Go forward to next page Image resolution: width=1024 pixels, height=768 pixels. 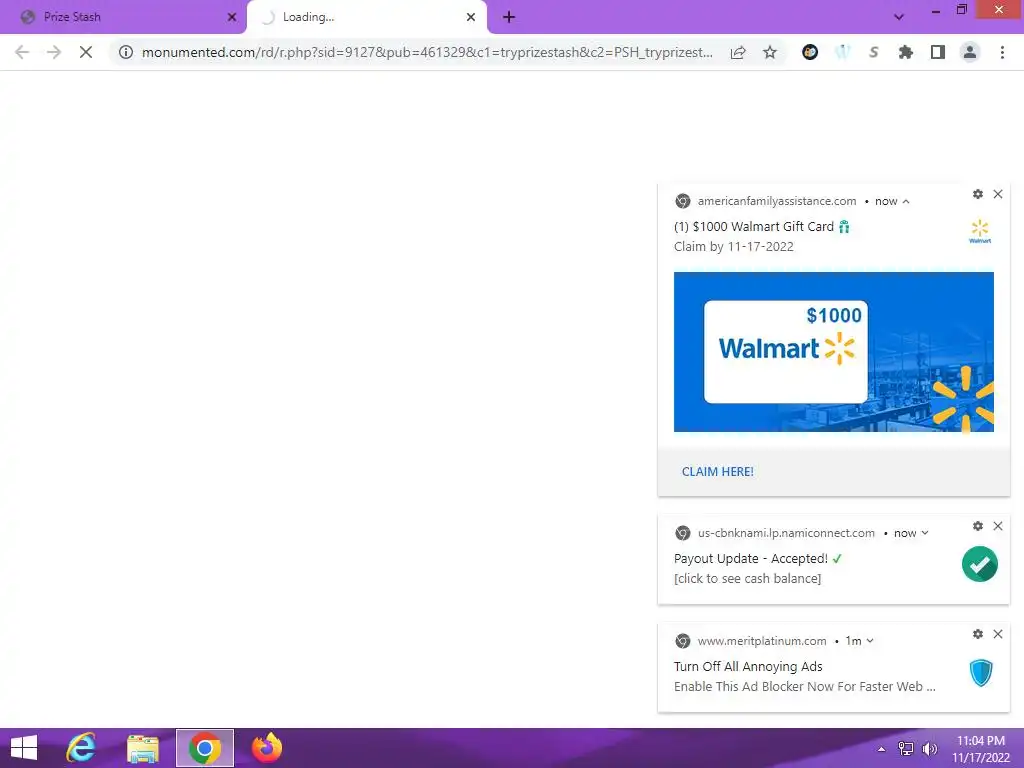point(54,52)
